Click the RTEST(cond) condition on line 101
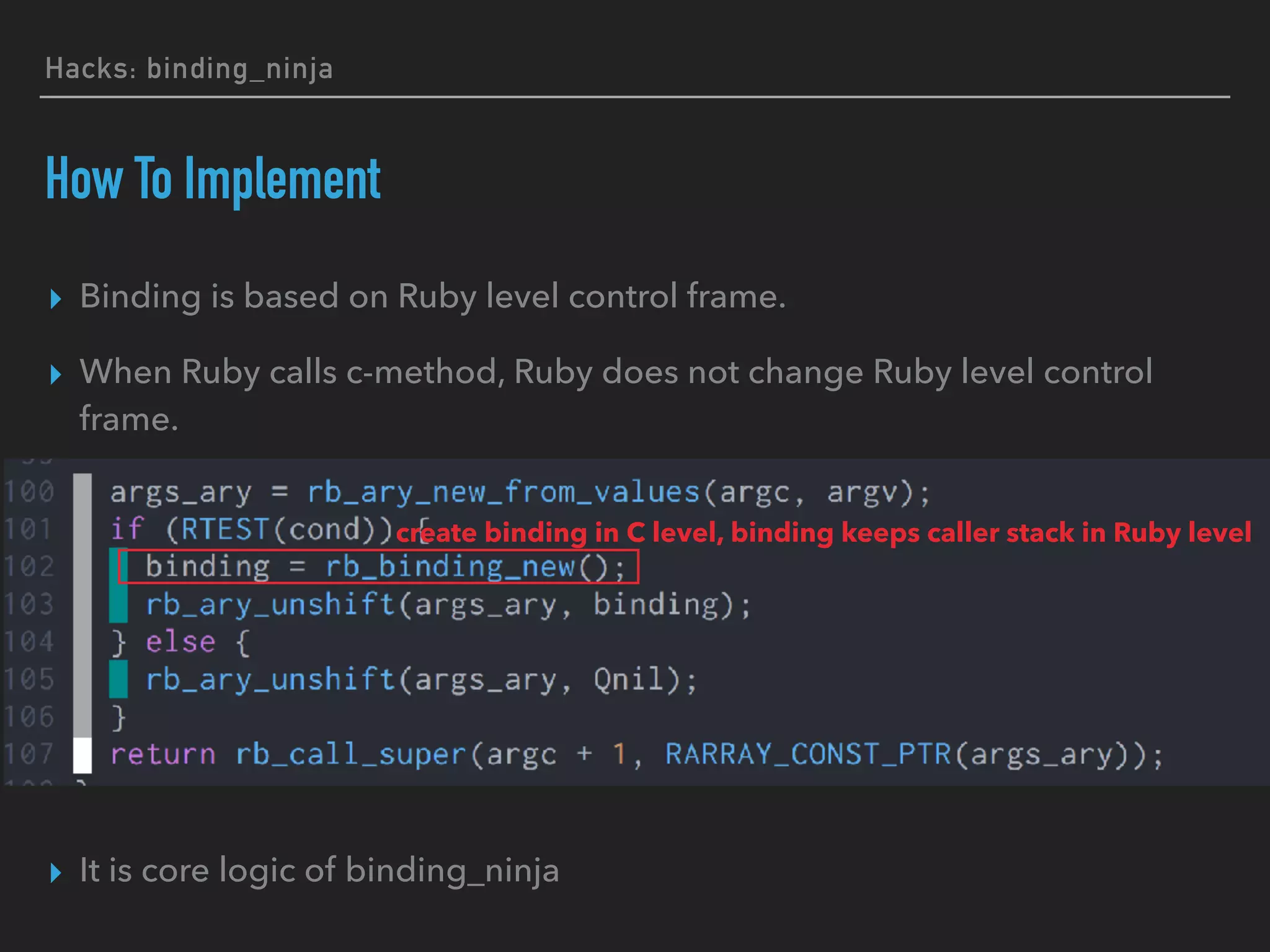Viewport: 1270px width, 952px height. coord(279,529)
